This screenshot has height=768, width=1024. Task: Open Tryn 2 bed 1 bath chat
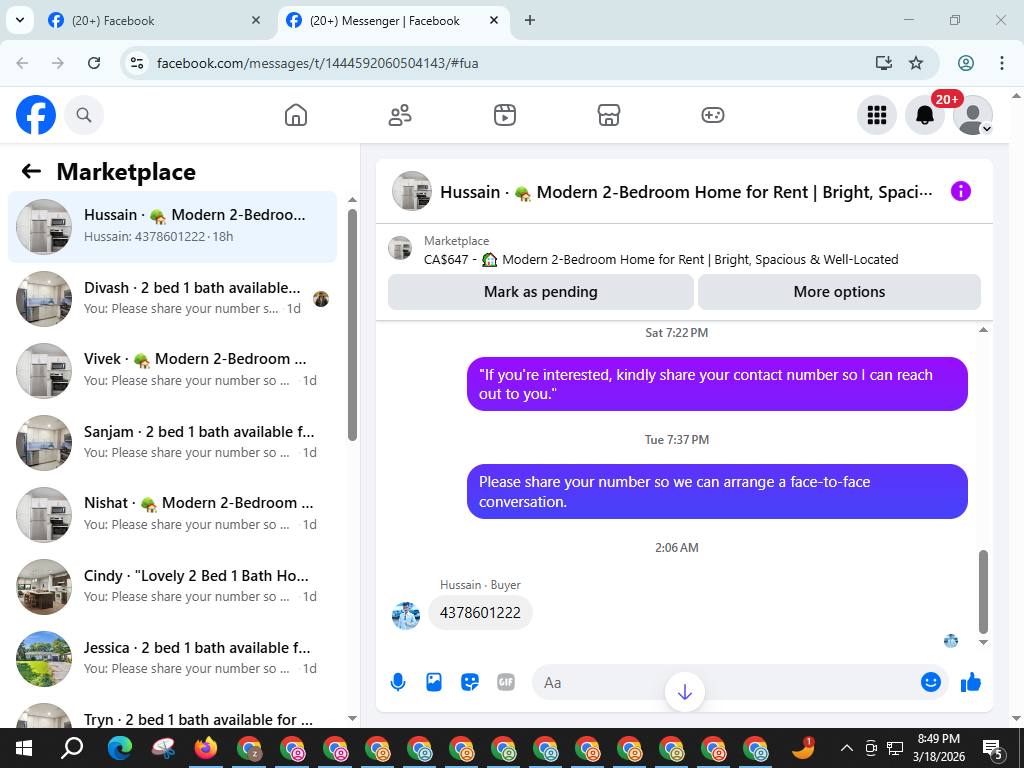[172, 714]
